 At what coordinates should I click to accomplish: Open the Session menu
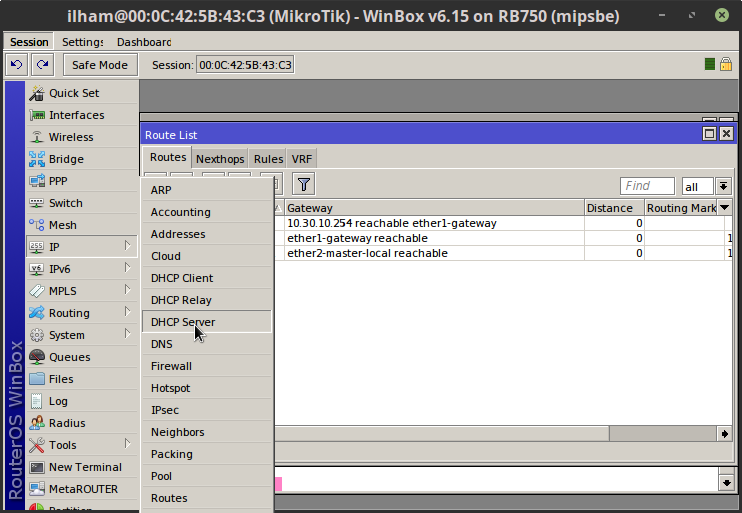[29, 42]
